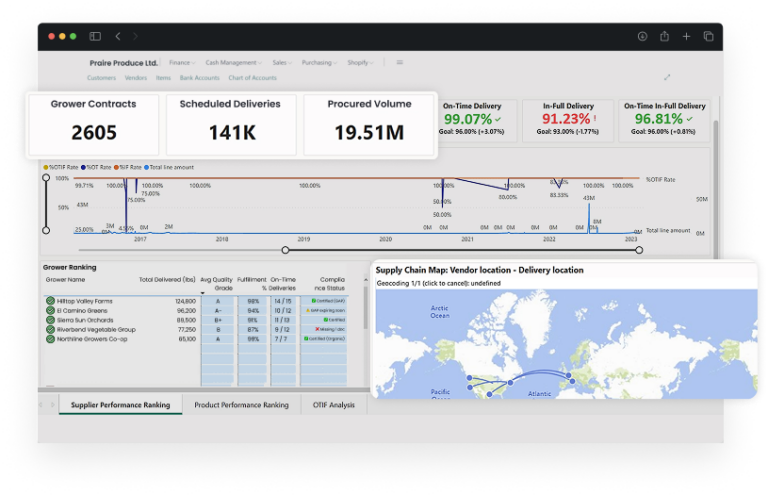Toggle %IF Rate legend item

(128, 167)
